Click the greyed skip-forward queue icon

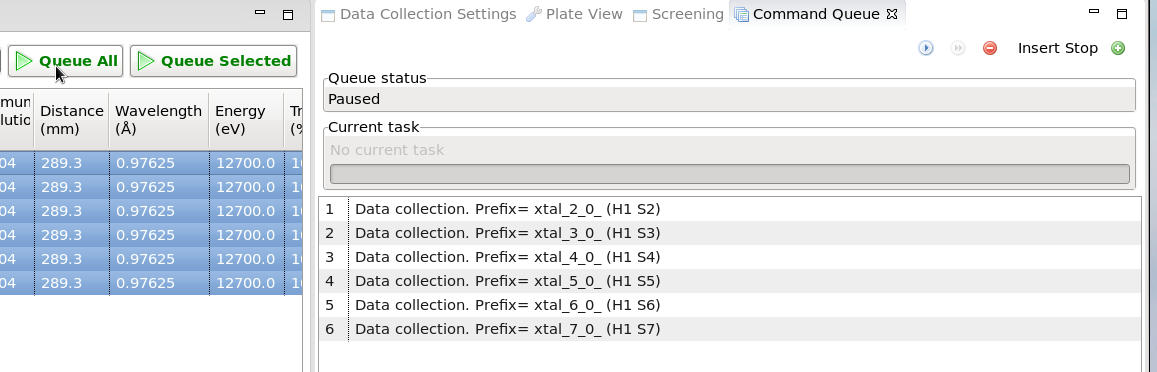pos(958,48)
